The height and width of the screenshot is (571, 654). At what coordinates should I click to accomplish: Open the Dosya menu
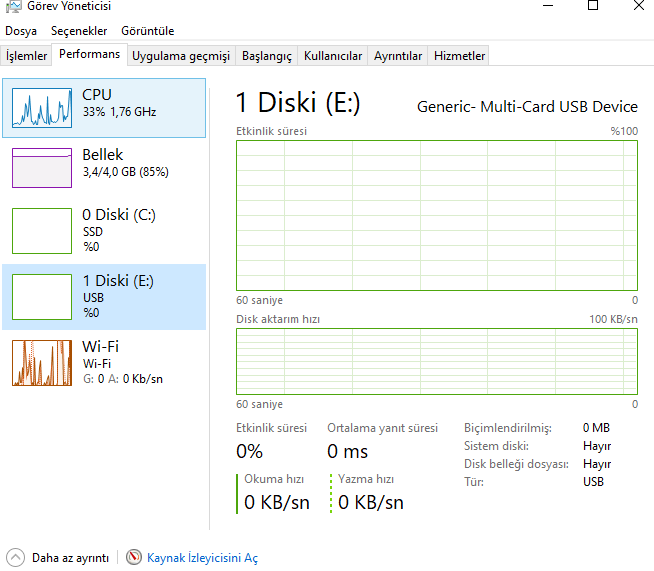point(21,31)
